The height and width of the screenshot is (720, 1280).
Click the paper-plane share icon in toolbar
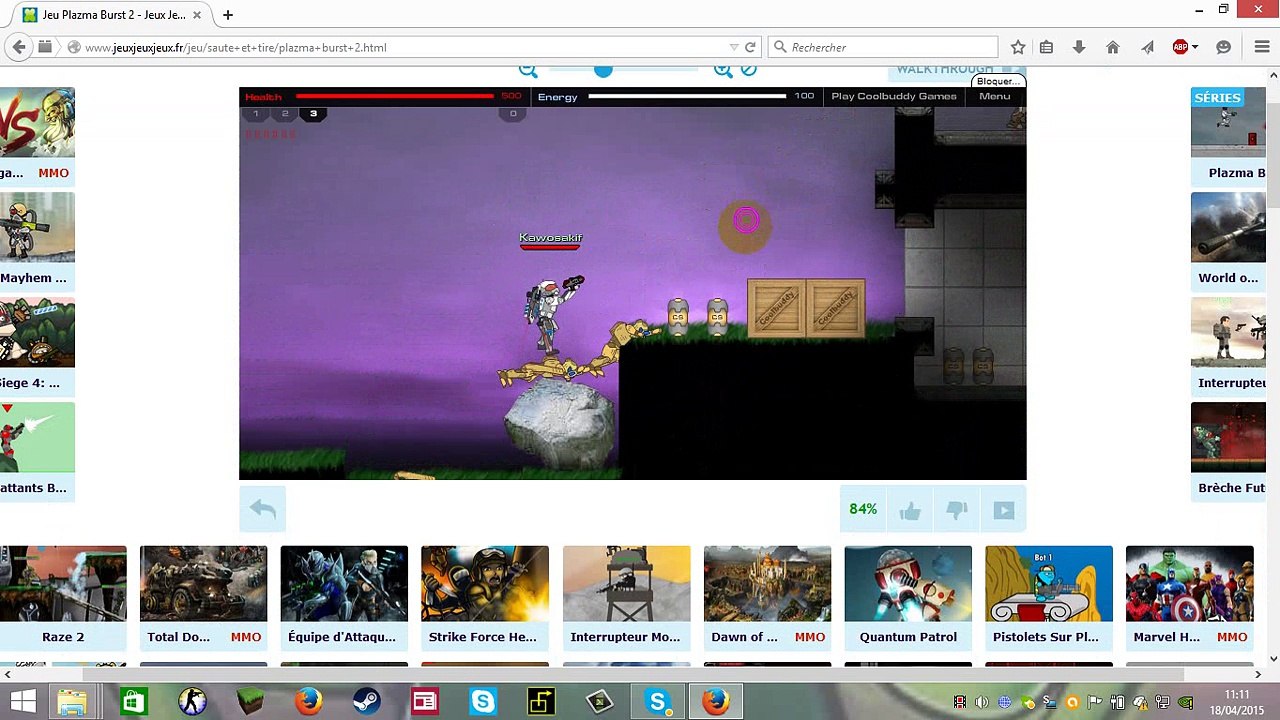tap(1147, 47)
